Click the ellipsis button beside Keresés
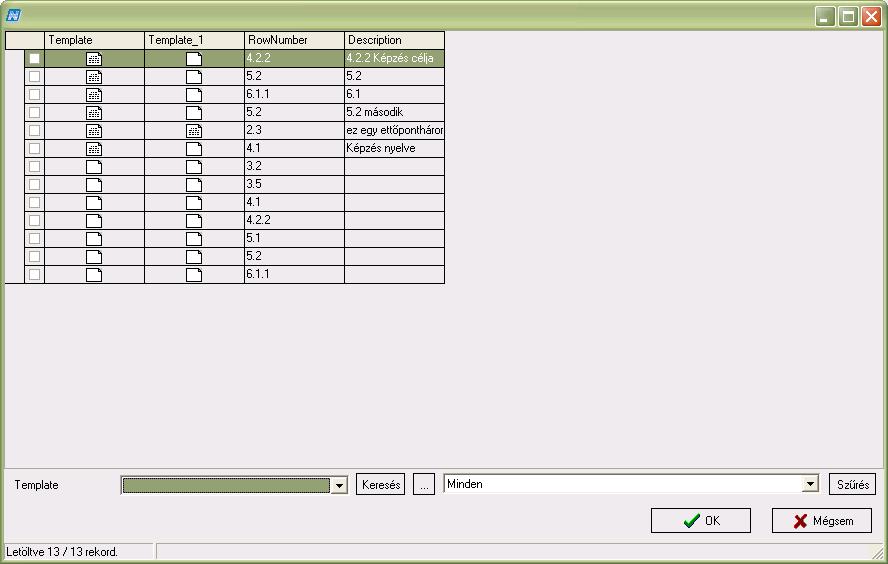 424,485
